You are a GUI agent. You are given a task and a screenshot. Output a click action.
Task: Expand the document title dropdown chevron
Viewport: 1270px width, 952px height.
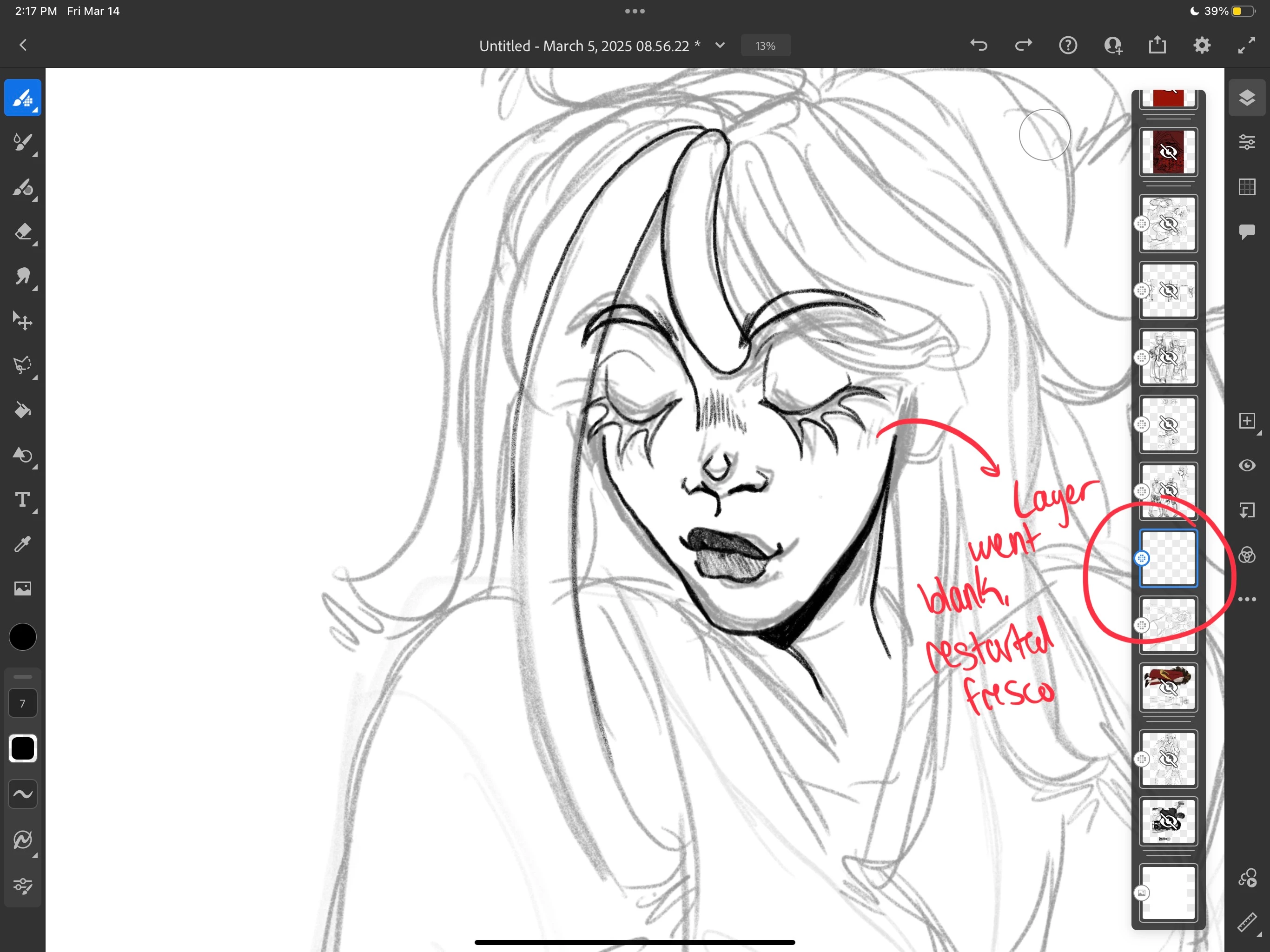point(720,46)
